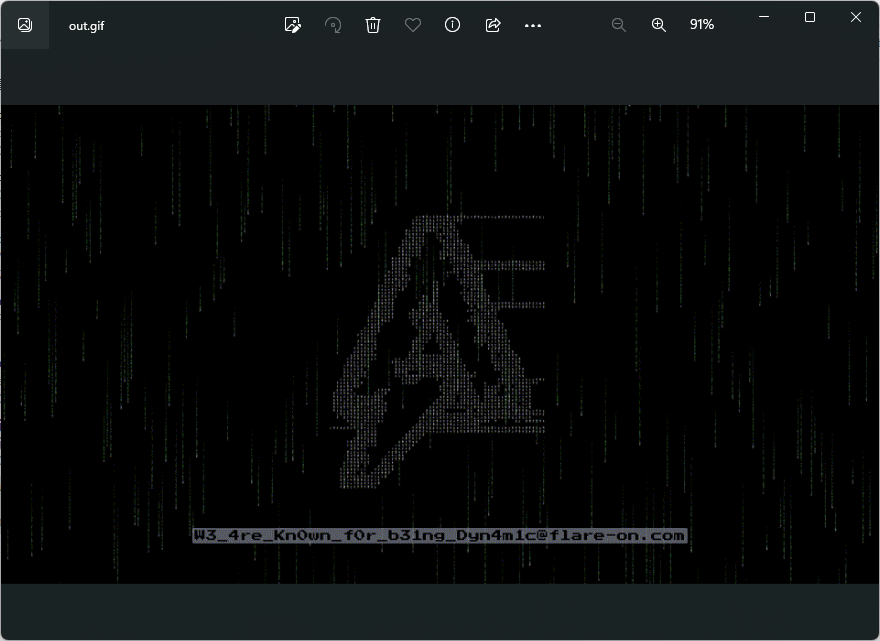Click the empty title bar beside the three-dot menu
The height and width of the screenshot is (641, 880).
coord(578,25)
